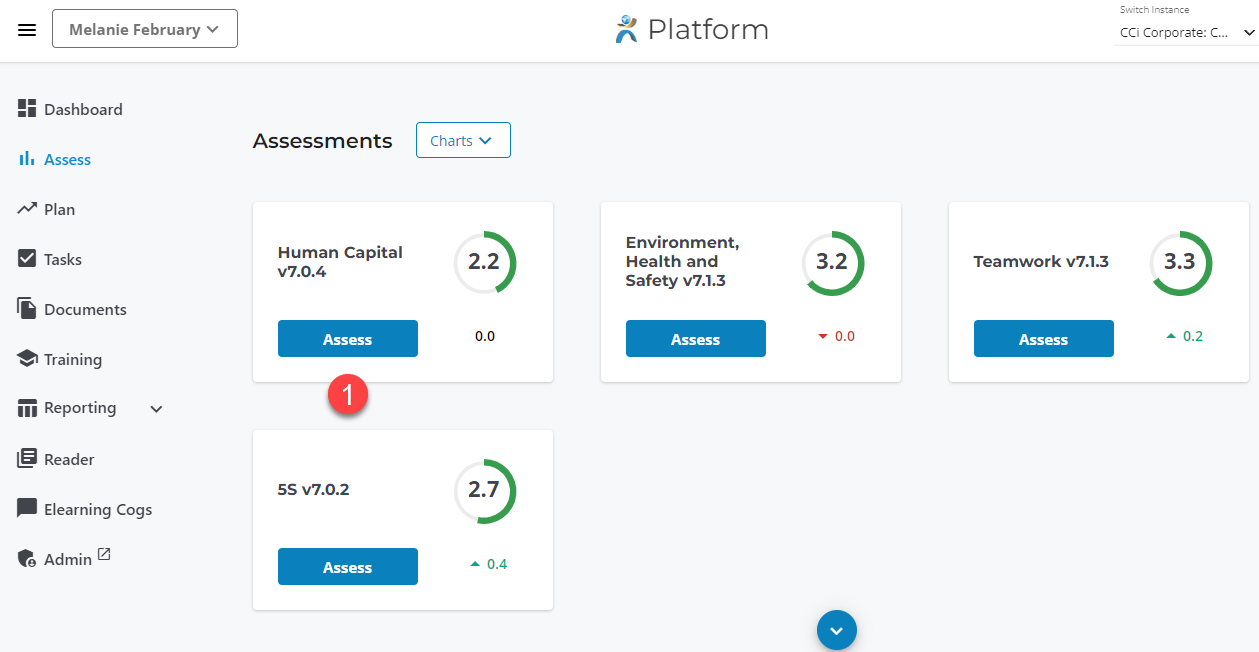Image resolution: width=1259 pixels, height=652 pixels.
Task: Click the 0.0 change value under Human Capital
Action: pyautogui.click(x=485, y=336)
